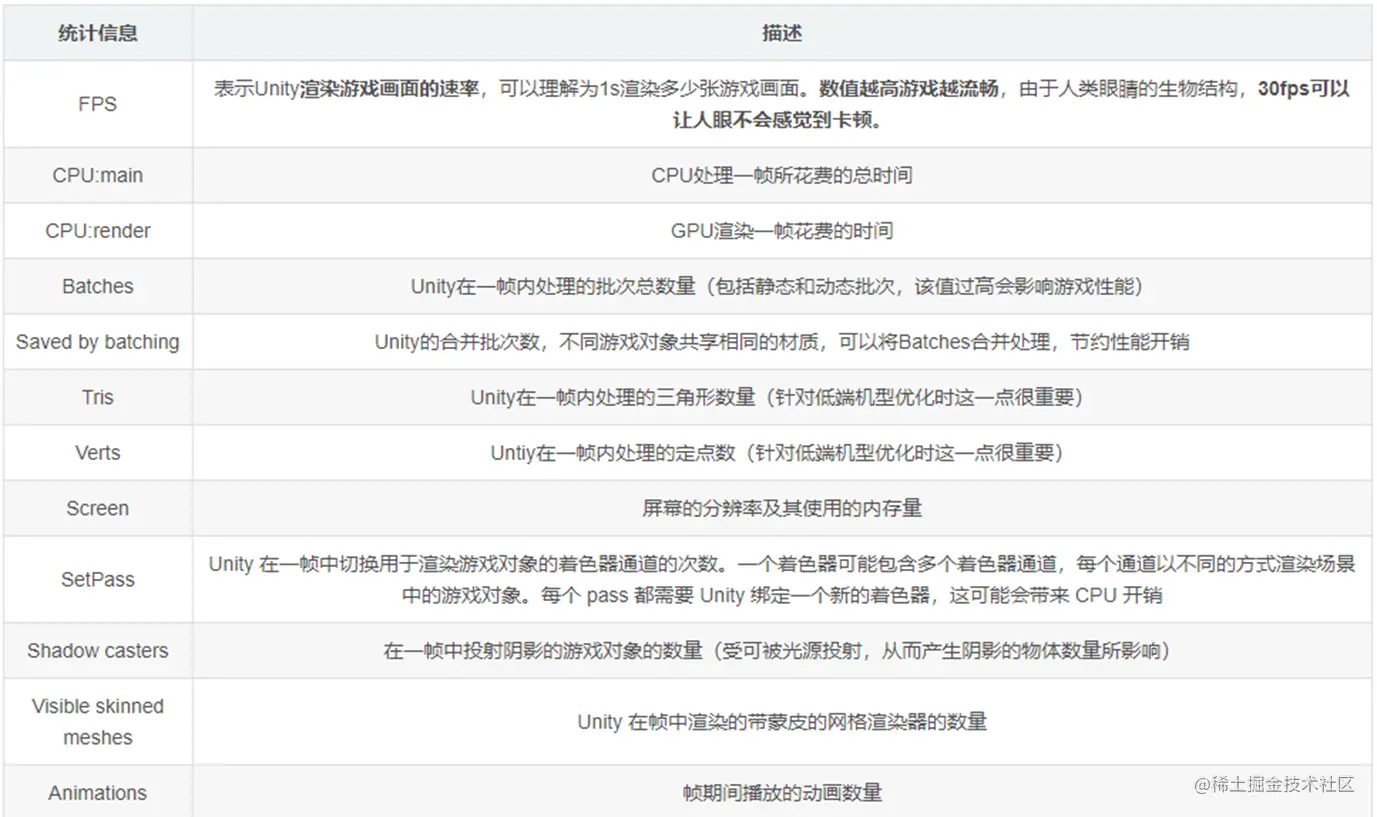Select the Tris cell
1377x817 pixels.
tap(98, 397)
